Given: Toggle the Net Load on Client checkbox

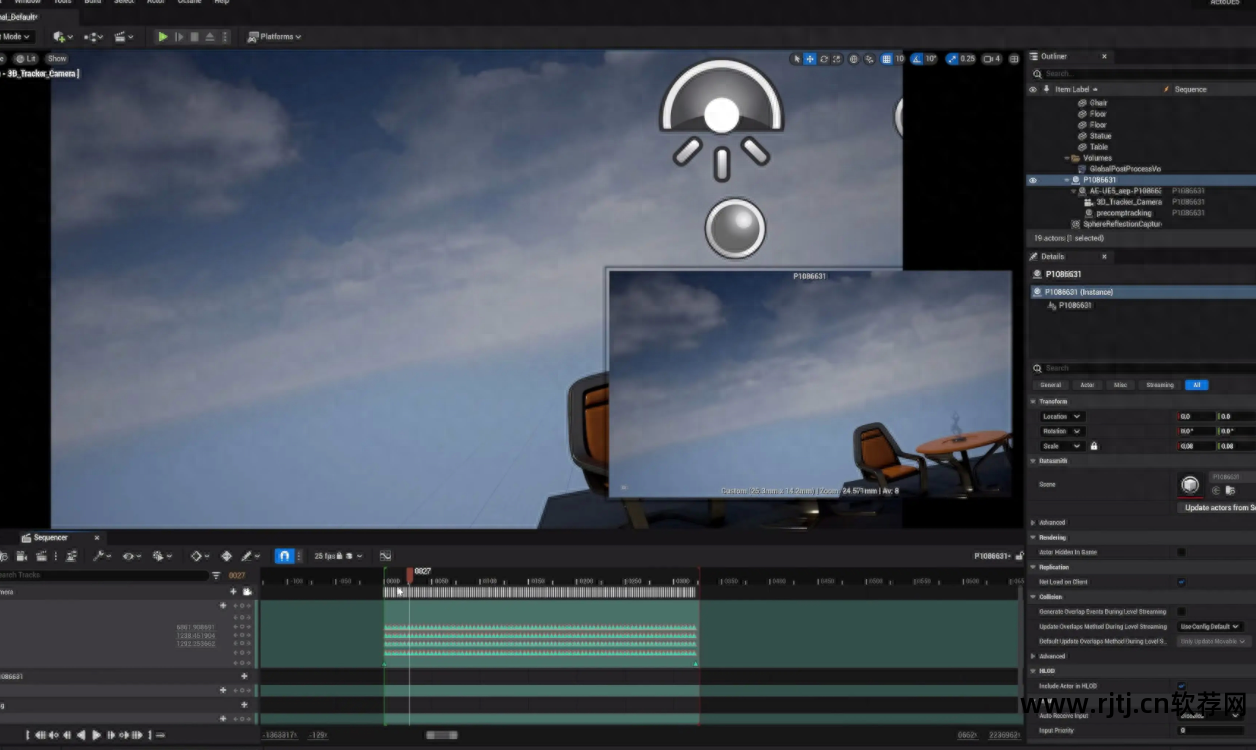Looking at the screenshot, I should pyautogui.click(x=1181, y=582).
